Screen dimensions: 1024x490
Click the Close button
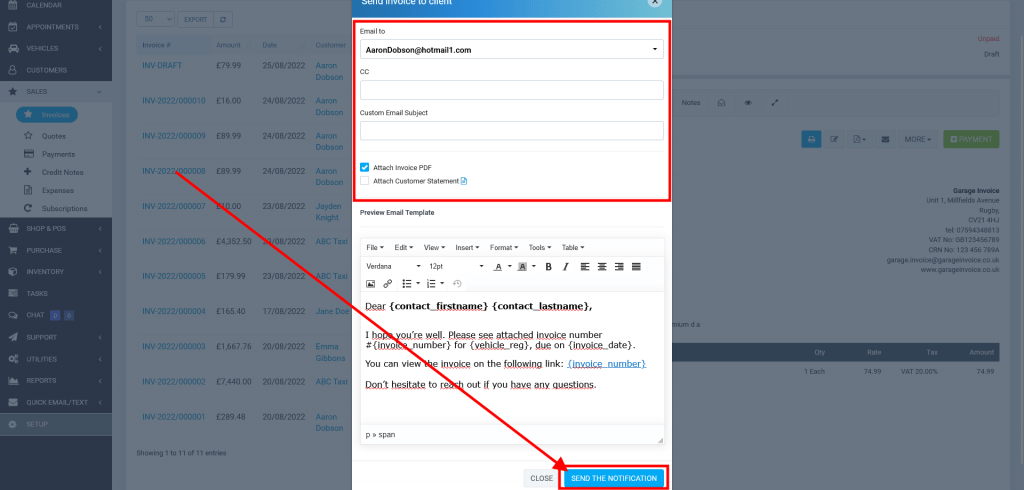pyautogui.click(x=541, y=478)
